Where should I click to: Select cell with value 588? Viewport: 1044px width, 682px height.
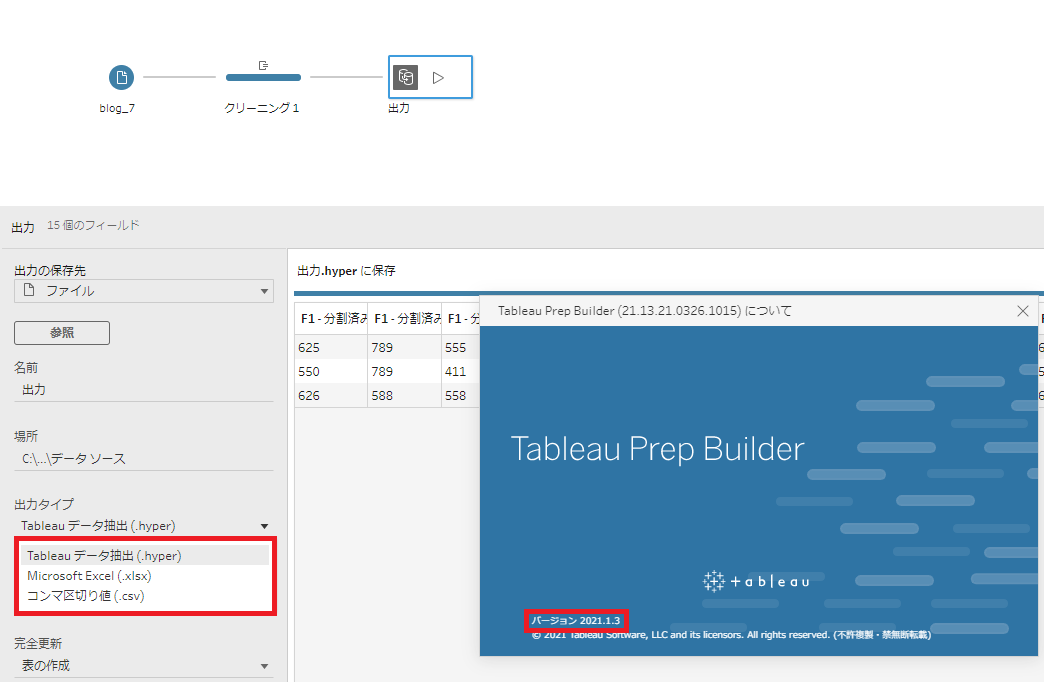(404, 396)
